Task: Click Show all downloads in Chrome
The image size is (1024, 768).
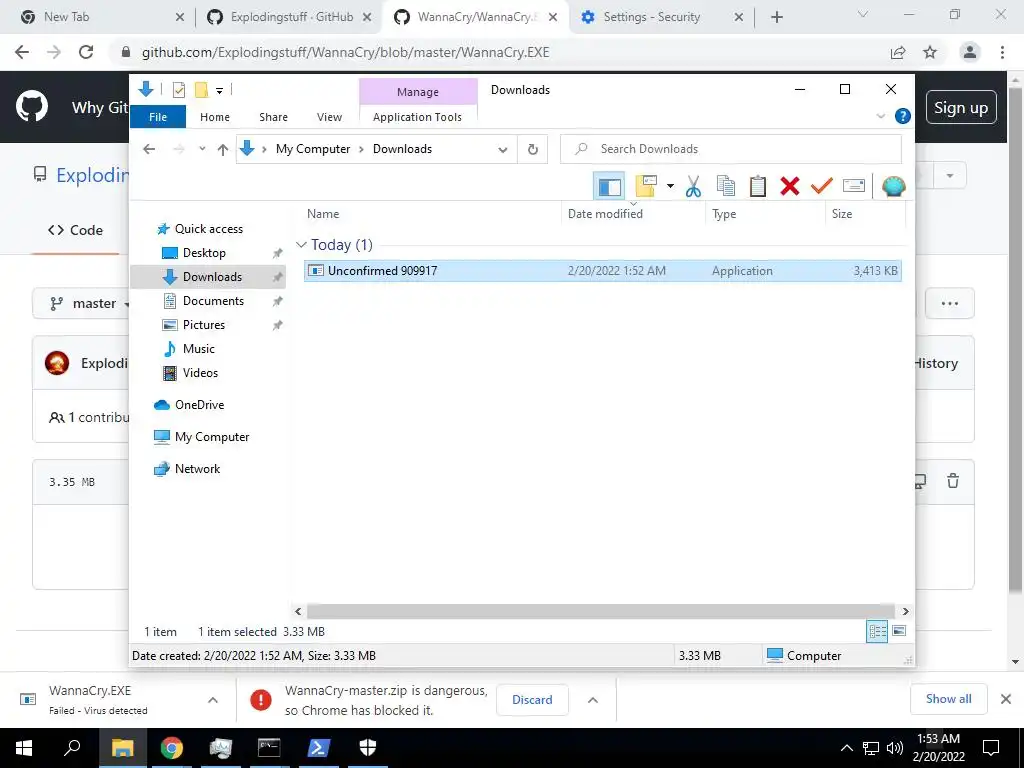Action: (948, 699)
